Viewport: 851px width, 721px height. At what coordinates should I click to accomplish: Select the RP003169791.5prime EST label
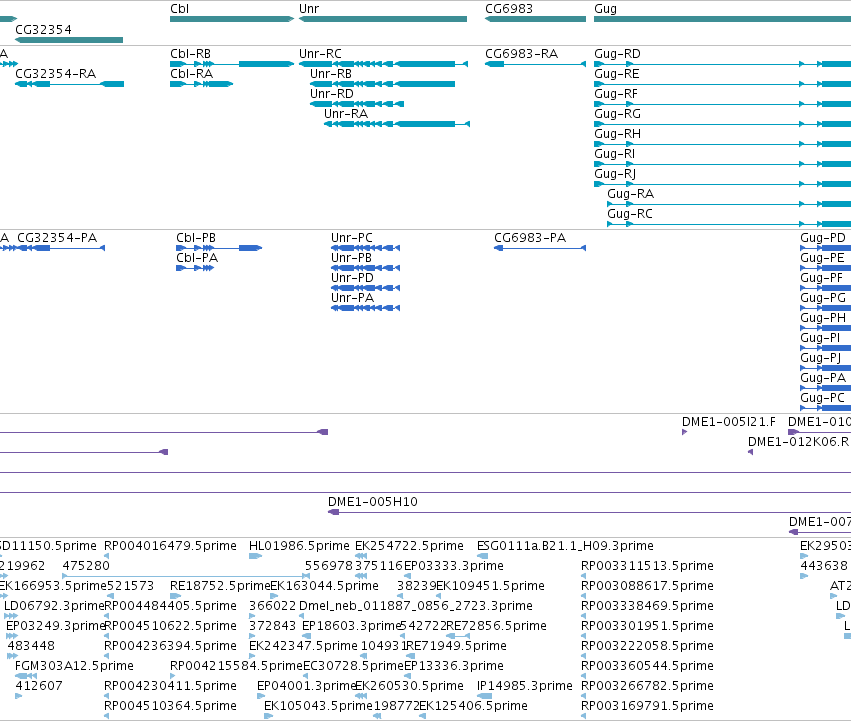pos(647,706)
